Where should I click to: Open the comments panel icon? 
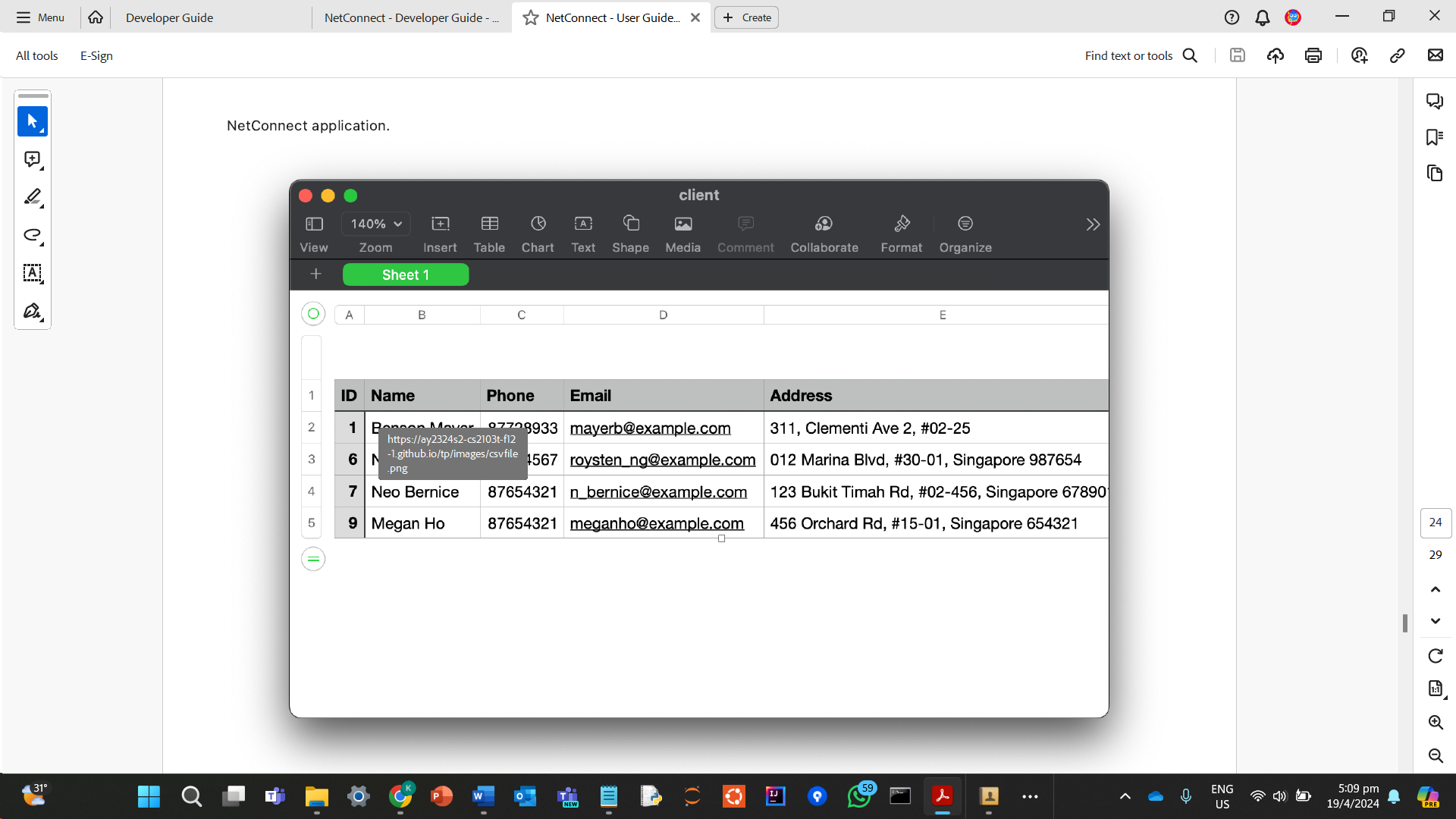point(1434,101)
